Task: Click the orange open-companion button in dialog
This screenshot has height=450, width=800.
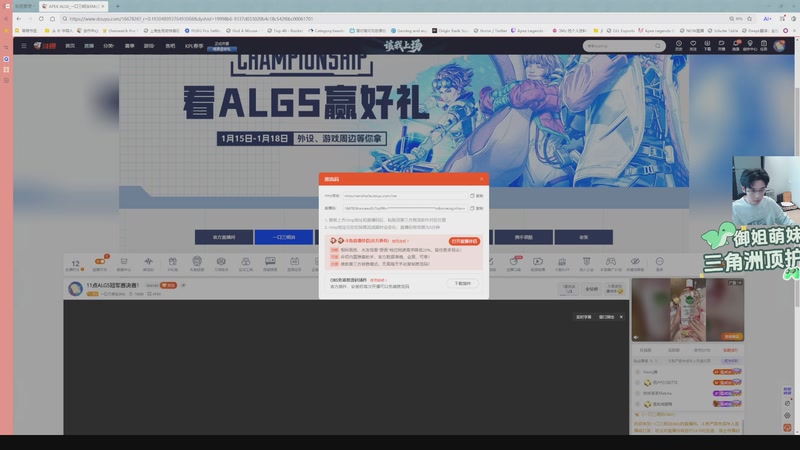Action: tap(464, 241)
